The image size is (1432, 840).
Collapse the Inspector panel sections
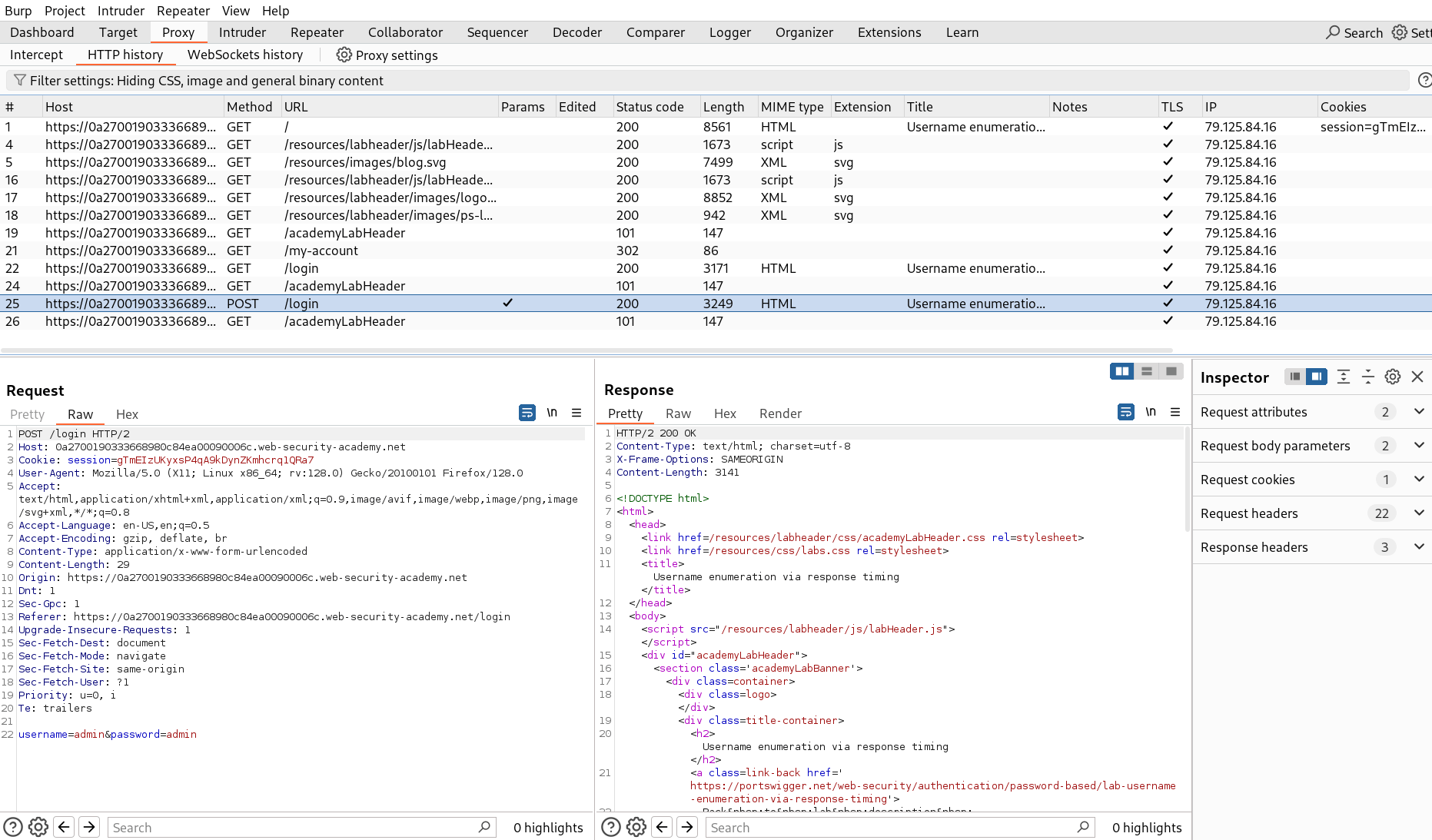coord(1368,377)
